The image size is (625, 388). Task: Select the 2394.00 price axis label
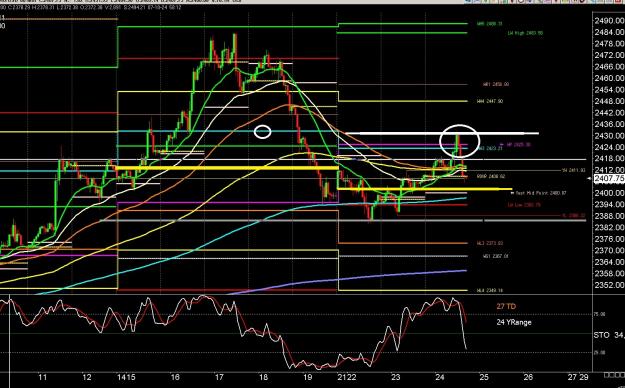point(609,205)
